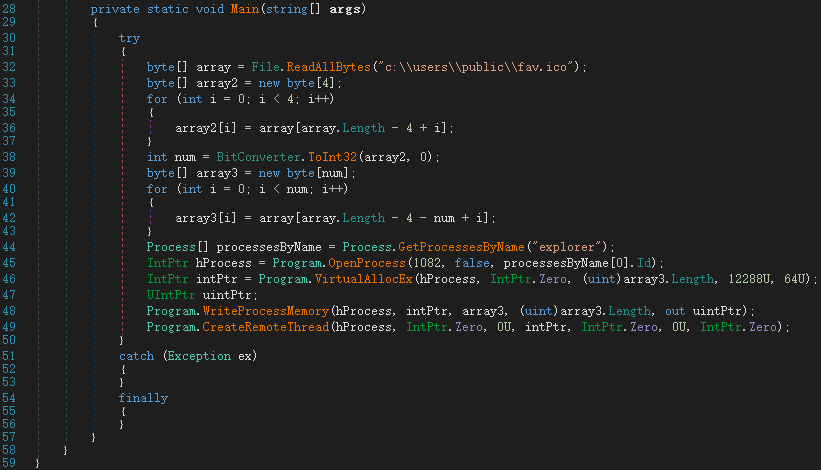Click the Main method name
The image size is (821, 470).
pyautogui.click(x=245, y=9)
